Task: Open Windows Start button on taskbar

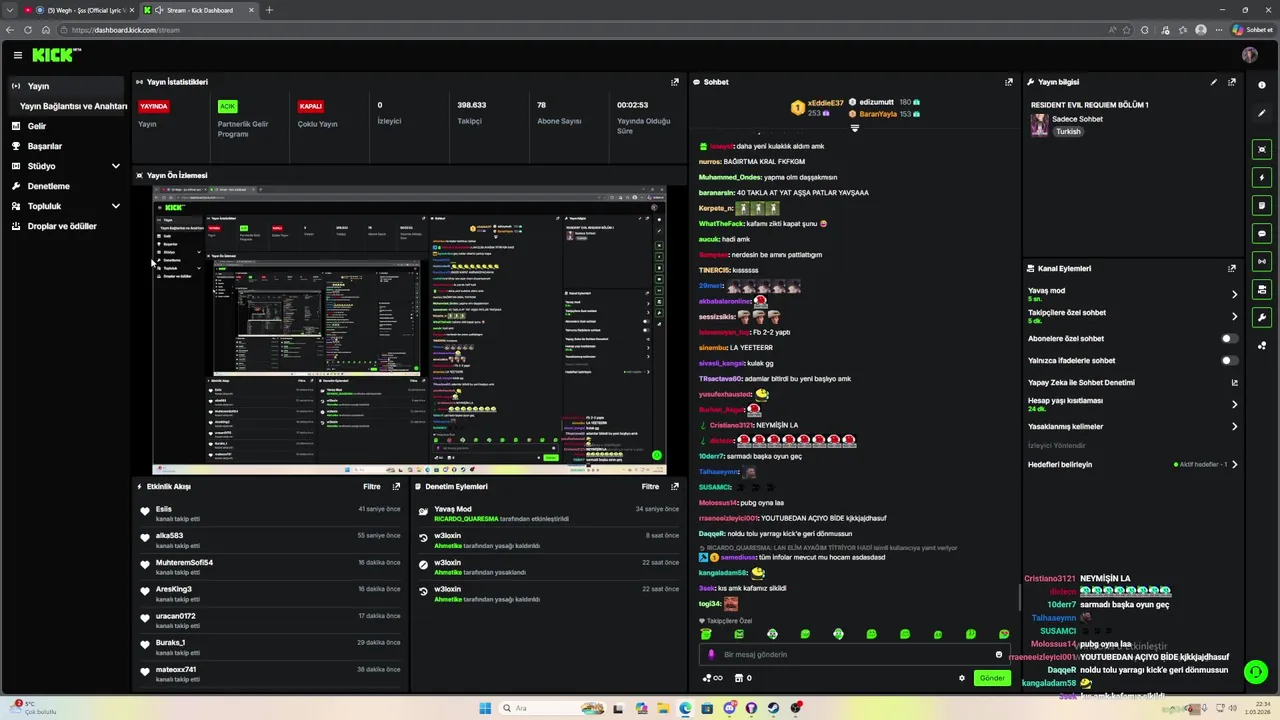Action: pyautogui.click(x=485, y=708)
